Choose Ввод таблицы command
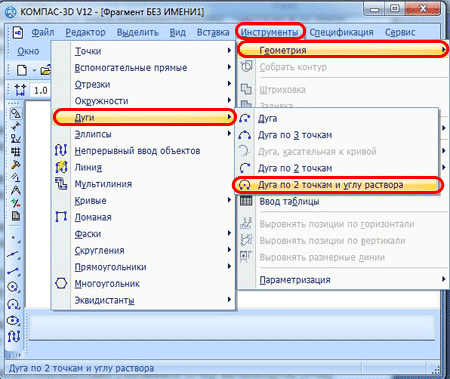The width and height of the screenshot is (450, 379). click(342, 201)
